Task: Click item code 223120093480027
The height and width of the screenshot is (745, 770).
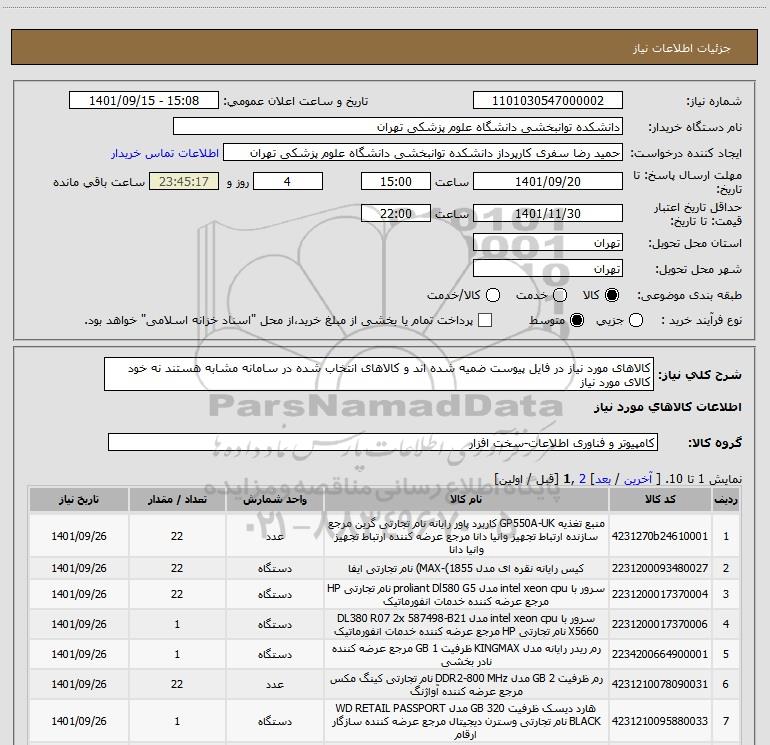Action: coord(660,568)
